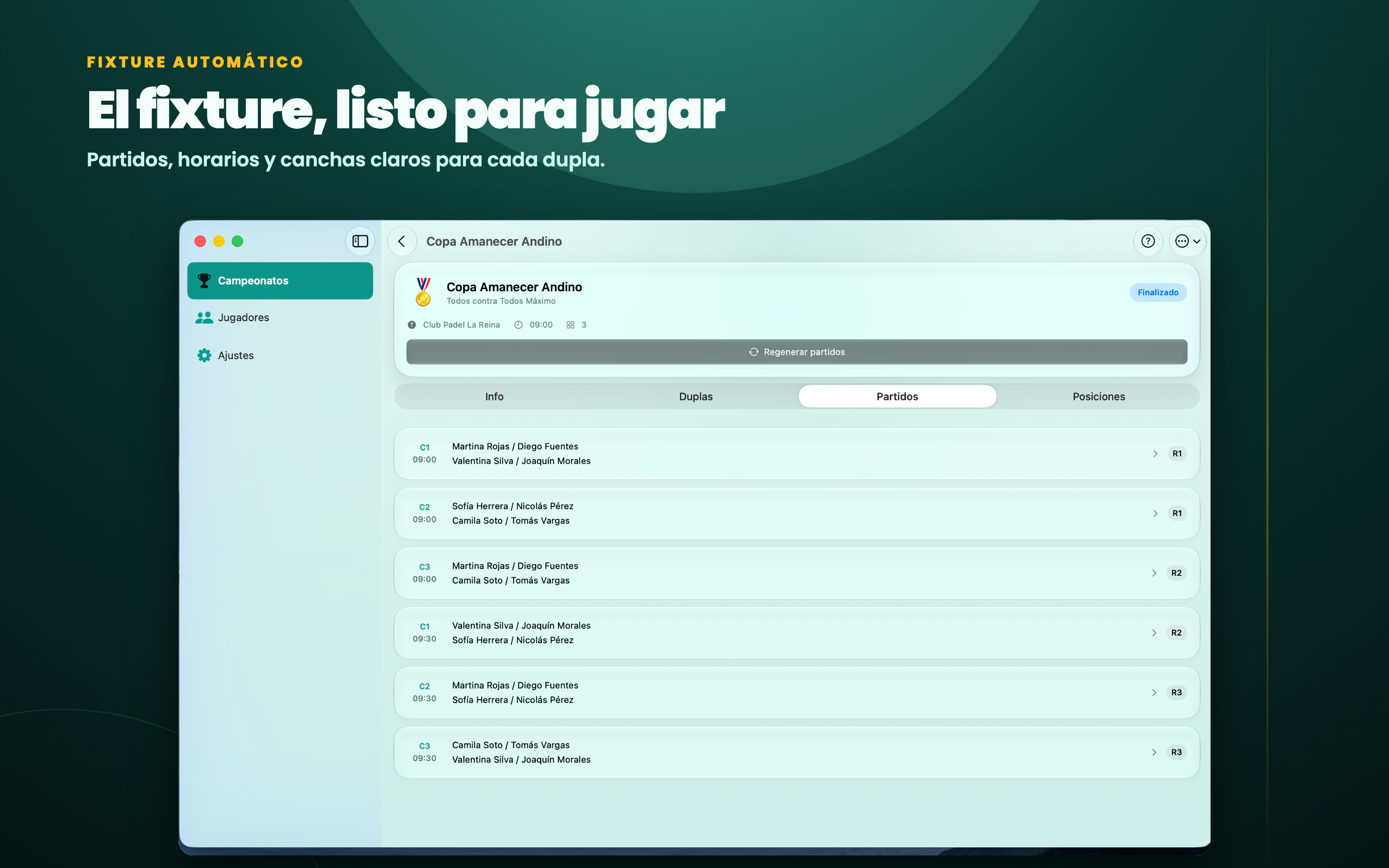The image size is (1389, 868).
Task: Click R1 badge on C2 09:00 match
Action: pos(1177,513)
